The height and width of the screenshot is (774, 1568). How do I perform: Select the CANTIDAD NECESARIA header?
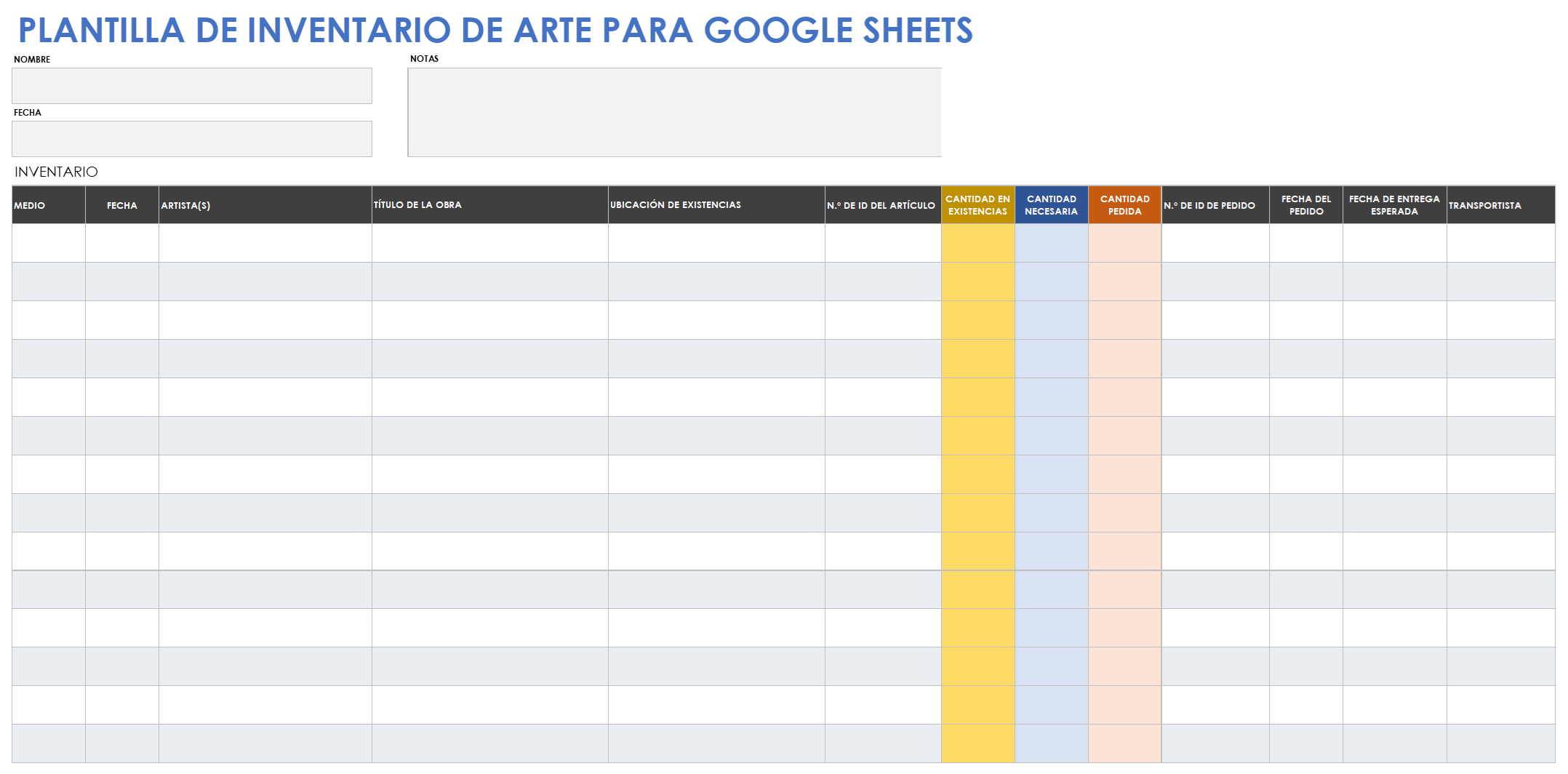pyautogui.click(x=1052, y=205)
